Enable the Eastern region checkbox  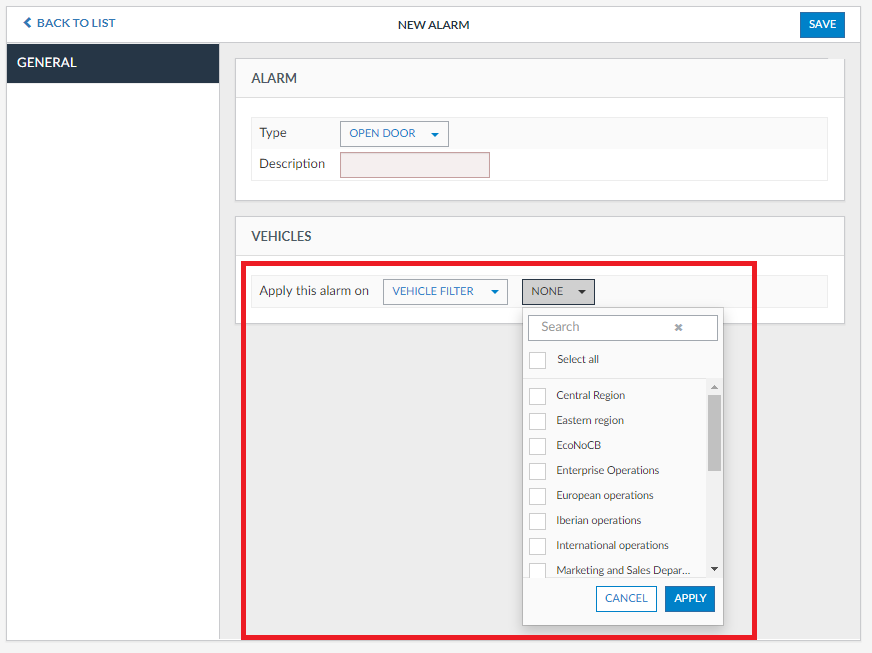(538, 421)
